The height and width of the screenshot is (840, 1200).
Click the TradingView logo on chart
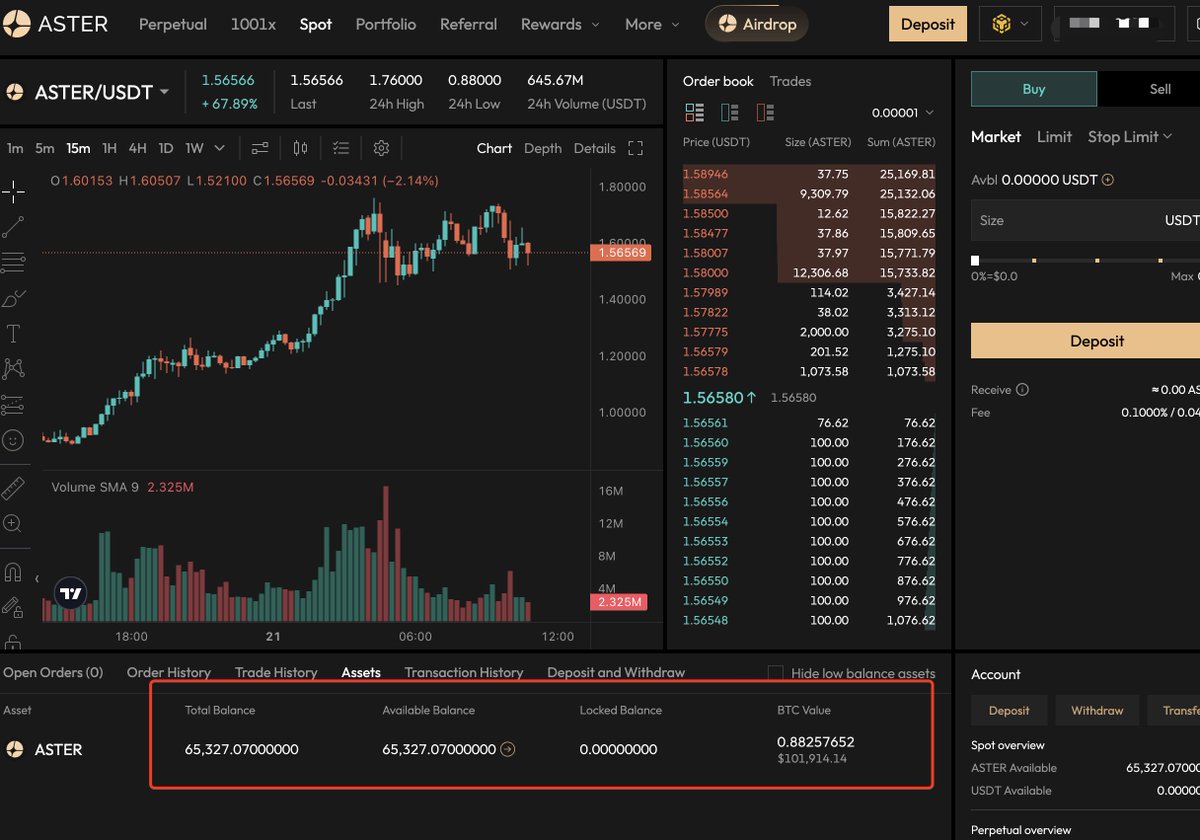(70, 593)
